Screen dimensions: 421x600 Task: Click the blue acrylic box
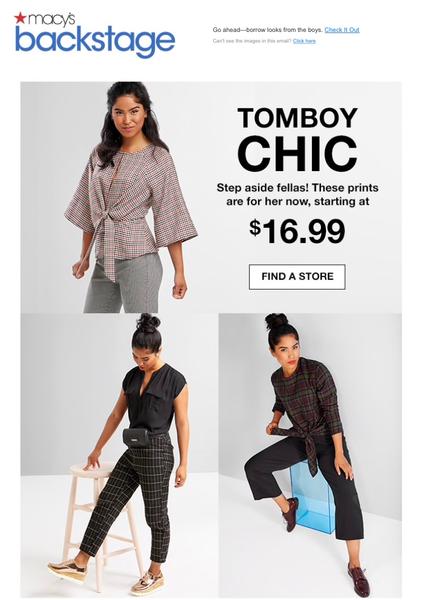point(313,497)
